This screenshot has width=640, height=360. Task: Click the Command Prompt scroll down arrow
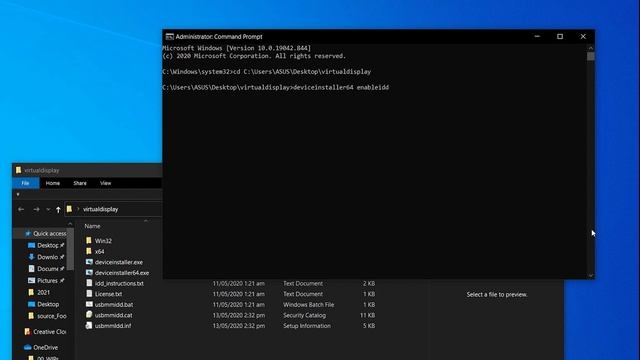(591, 276)
